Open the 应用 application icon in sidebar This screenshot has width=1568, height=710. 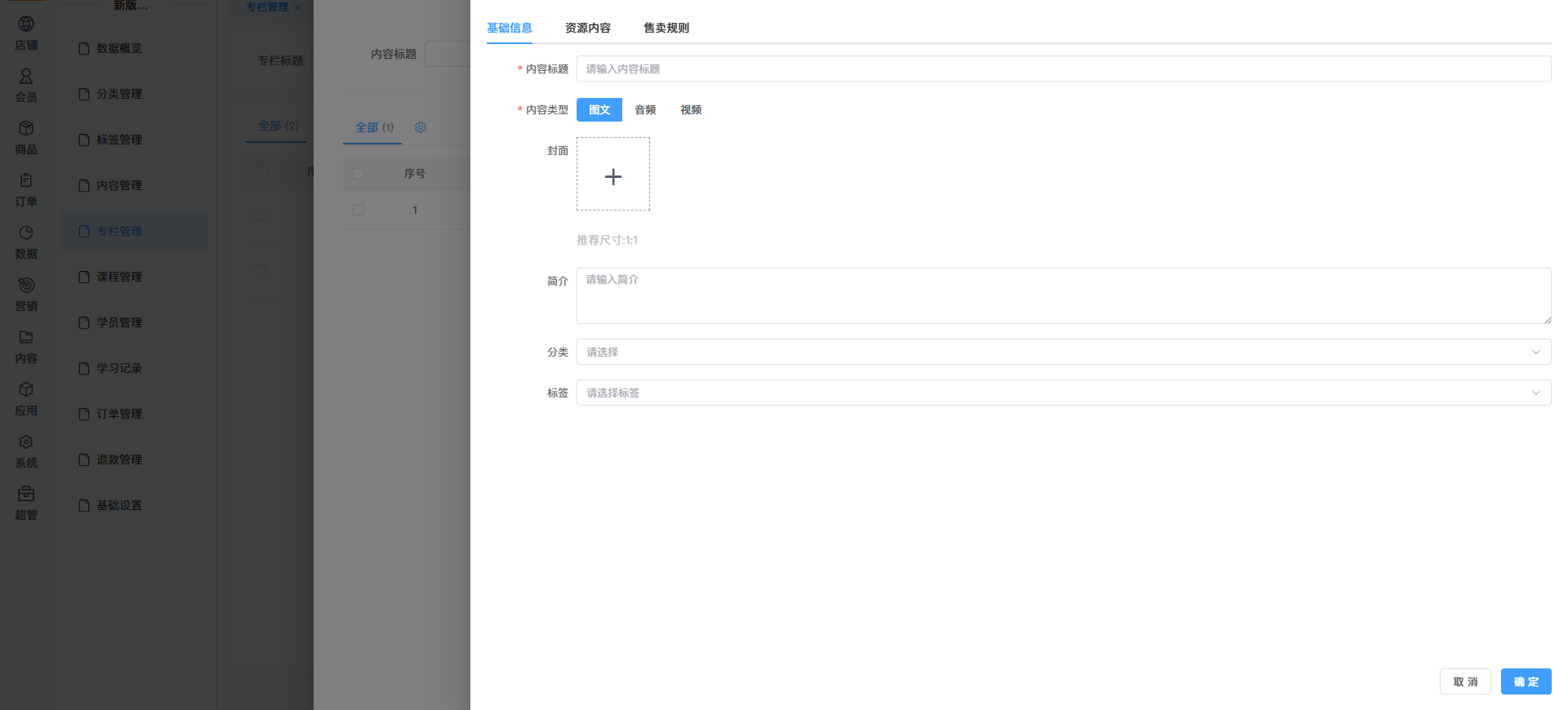pos(26,389)
